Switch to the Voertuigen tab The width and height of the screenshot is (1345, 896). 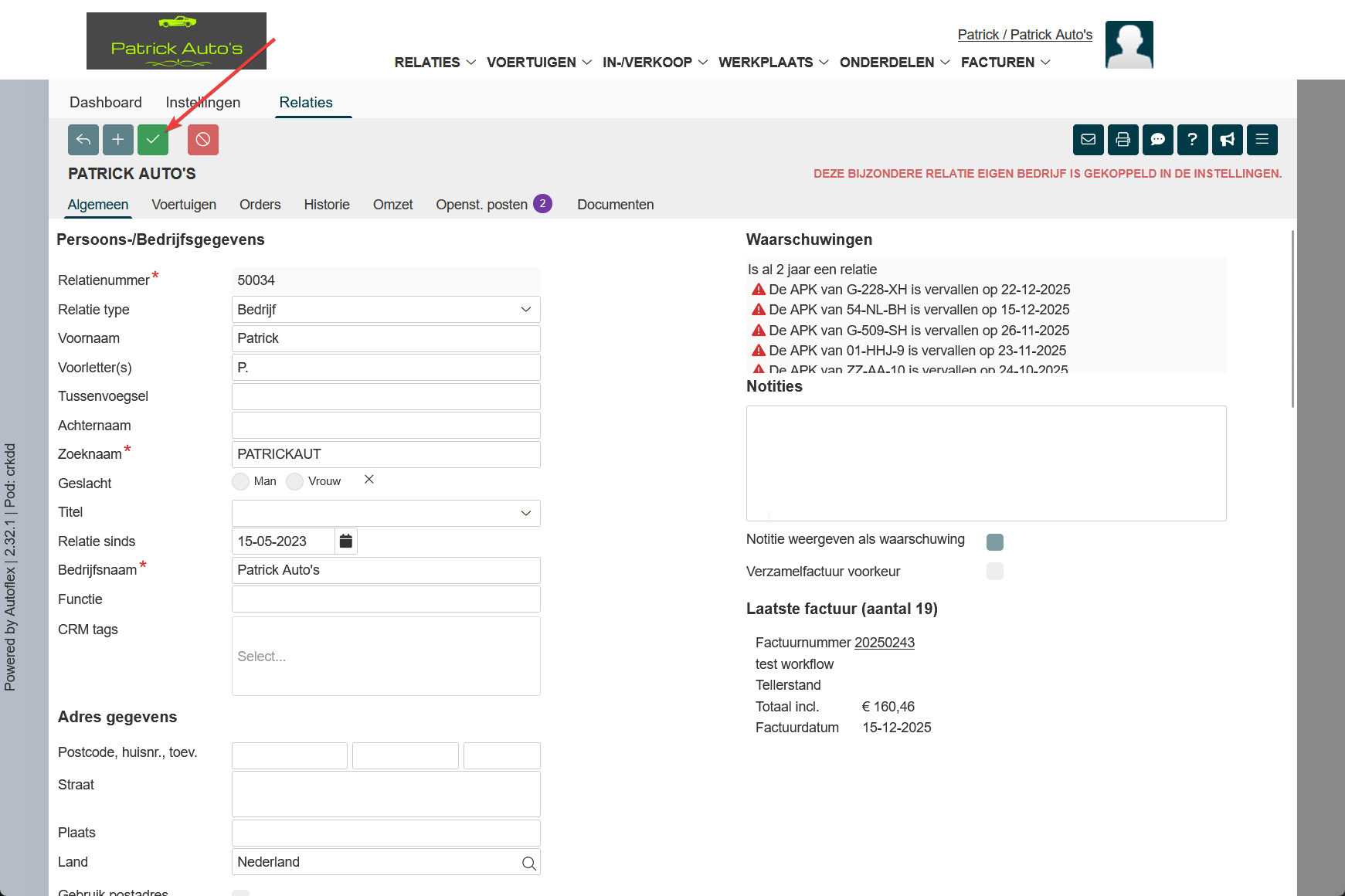tap(184, 205)
